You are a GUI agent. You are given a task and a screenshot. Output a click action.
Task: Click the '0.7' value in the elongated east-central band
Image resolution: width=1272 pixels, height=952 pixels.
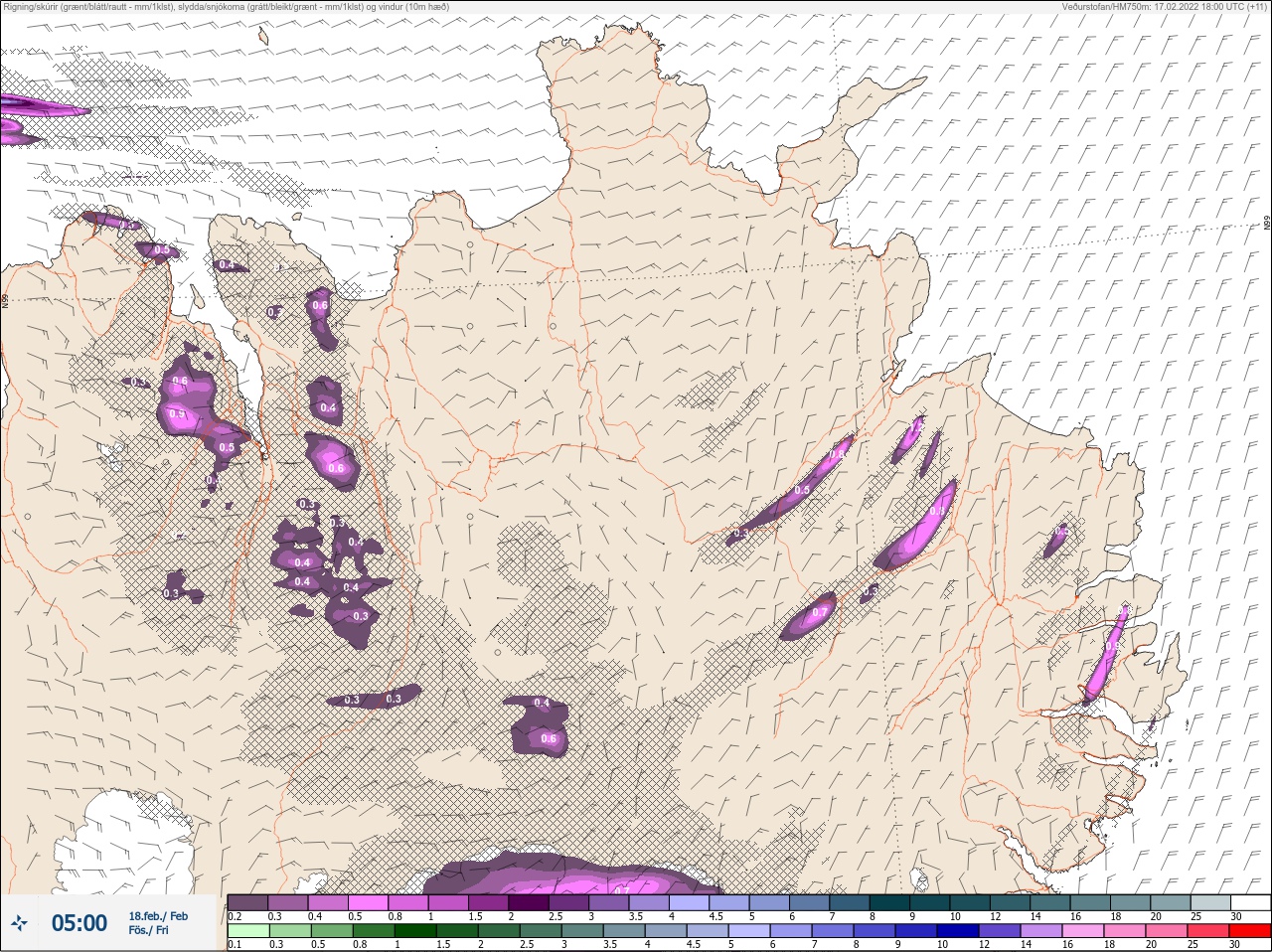point(819,613)
